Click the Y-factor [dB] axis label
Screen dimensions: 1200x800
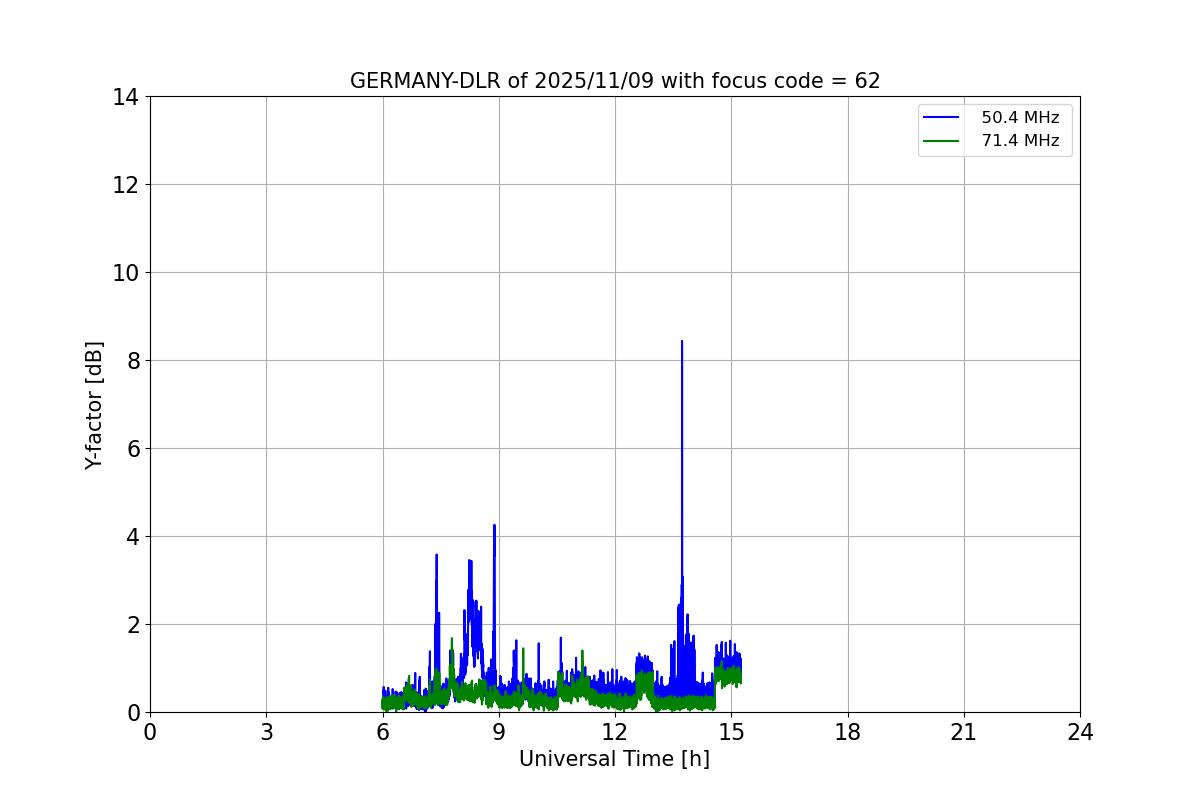pos(94,405)
